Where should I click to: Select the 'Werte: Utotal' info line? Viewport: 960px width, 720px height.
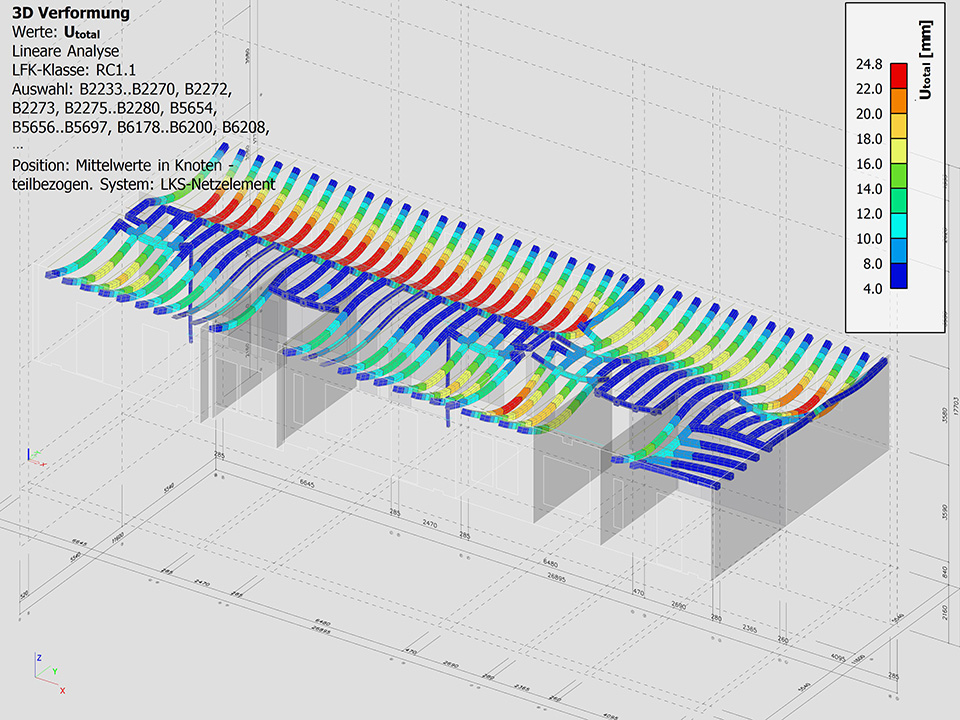(56, 32)
